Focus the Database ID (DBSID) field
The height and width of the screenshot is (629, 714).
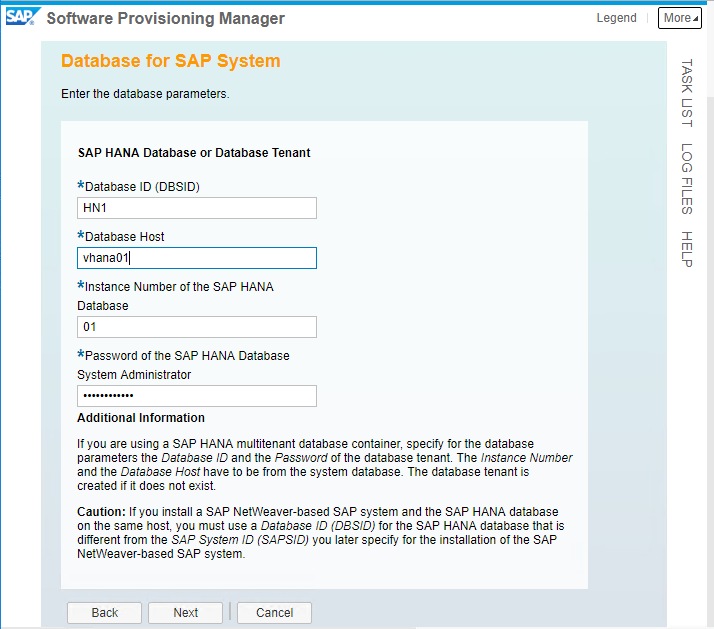tap(197, 208)
